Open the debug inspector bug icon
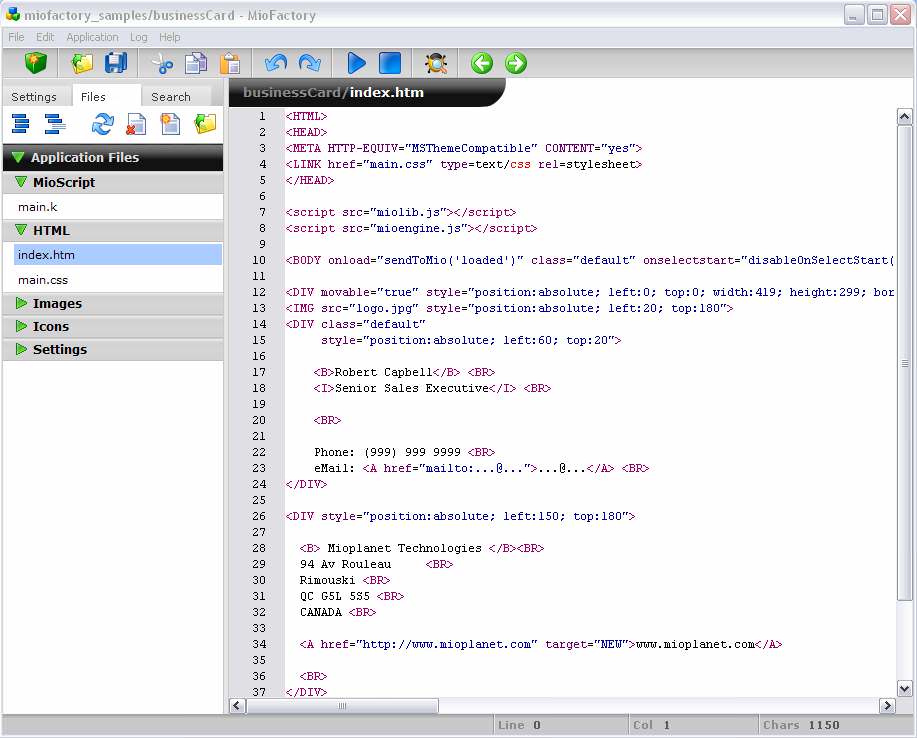 (436, 63)
